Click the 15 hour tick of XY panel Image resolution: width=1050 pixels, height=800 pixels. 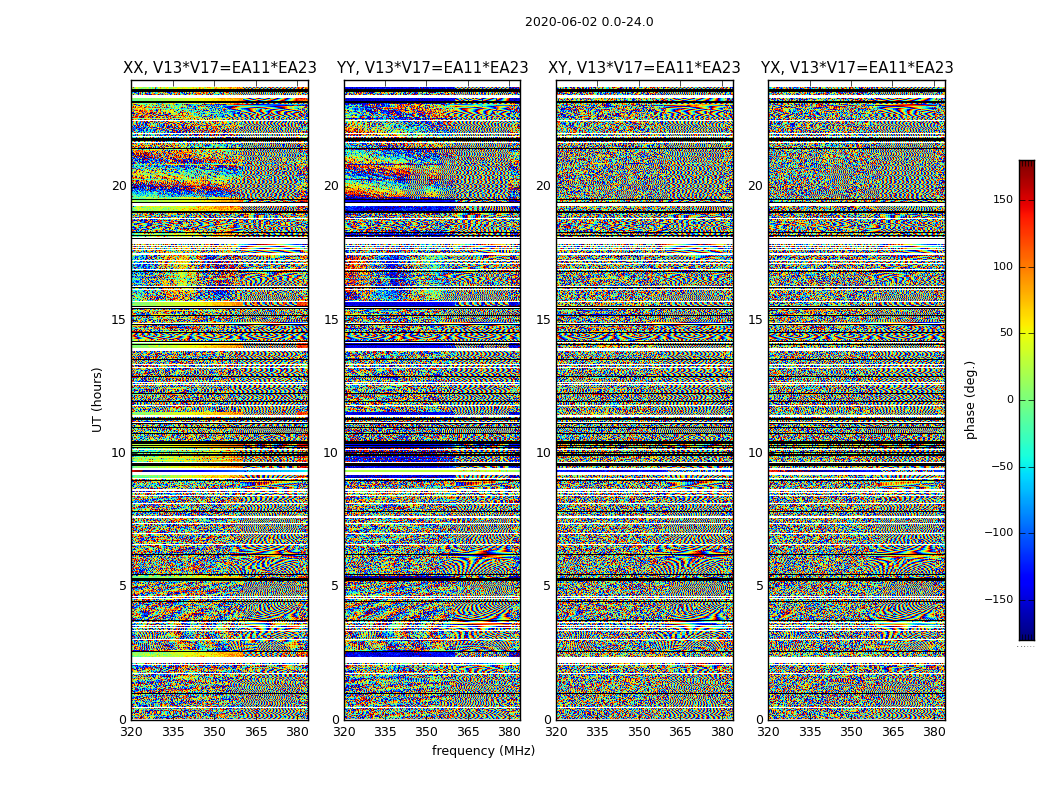coord(544,320)
